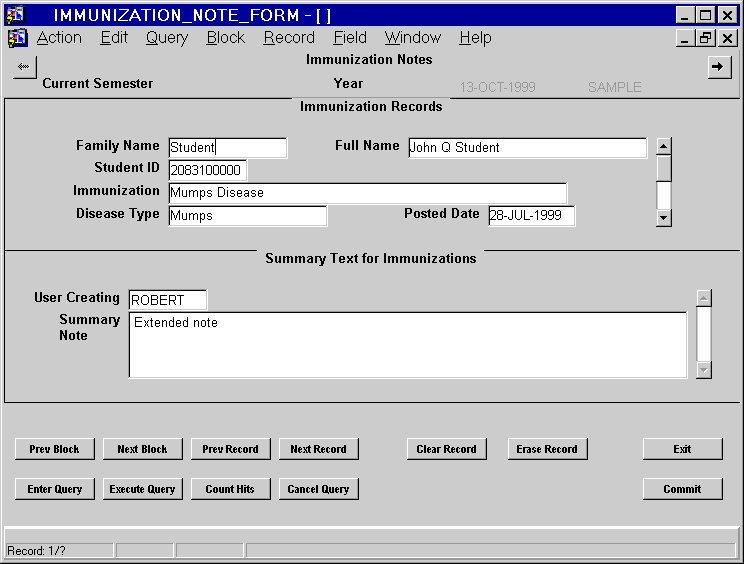The image size is (744, 564).
Task: Click the Immunization Records scrollbar thumb
Action: point(663,168)
